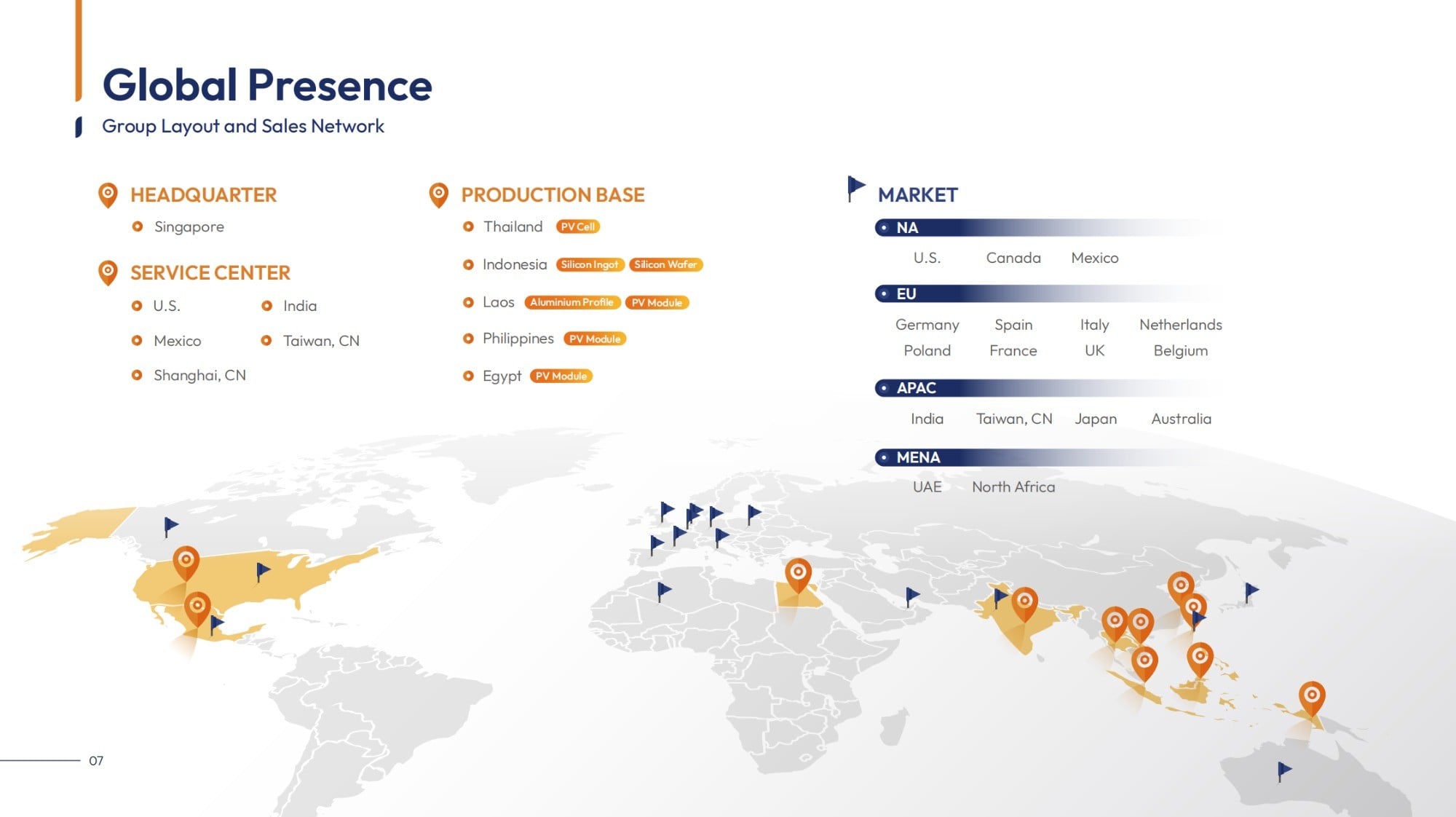Click the Aluminium Profile tag
This screenshot has height=817, width=1456.
click(x=571, y=302)
